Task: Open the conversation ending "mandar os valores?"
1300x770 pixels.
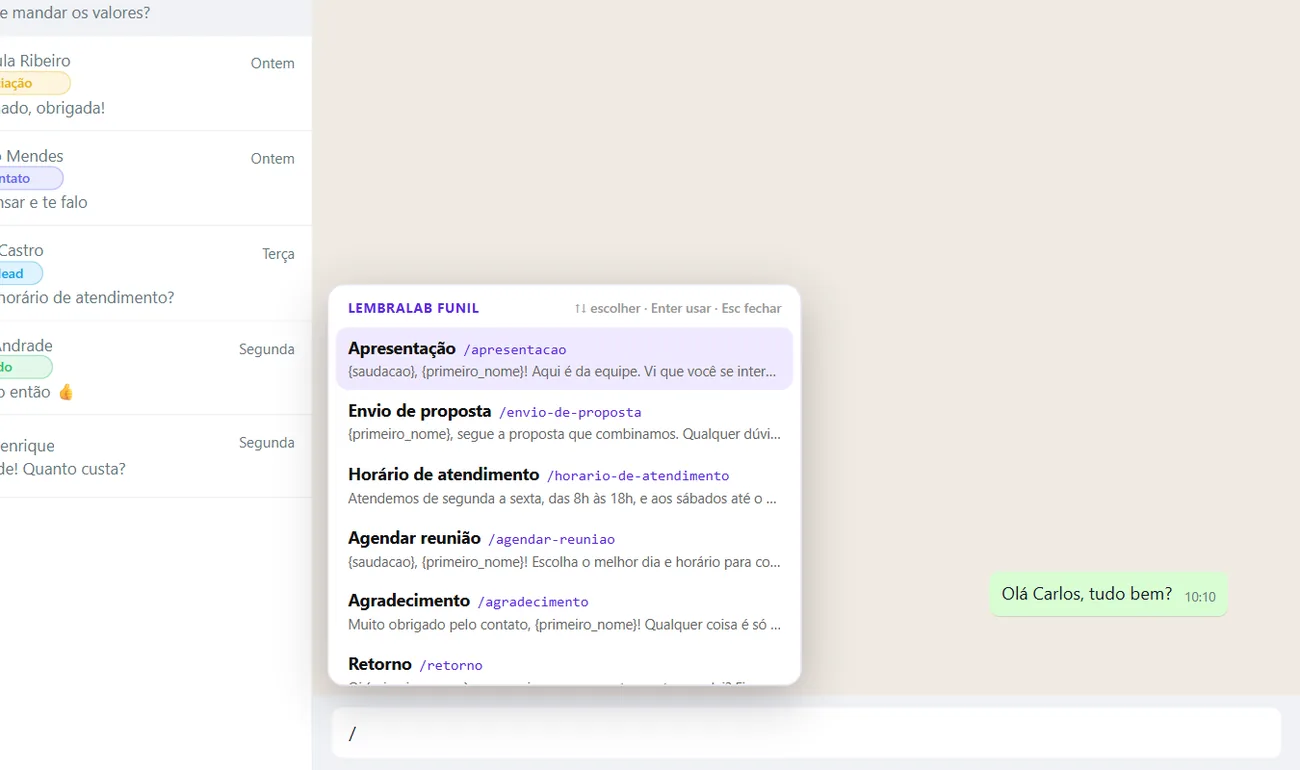Action: click(x=155, y=17)
